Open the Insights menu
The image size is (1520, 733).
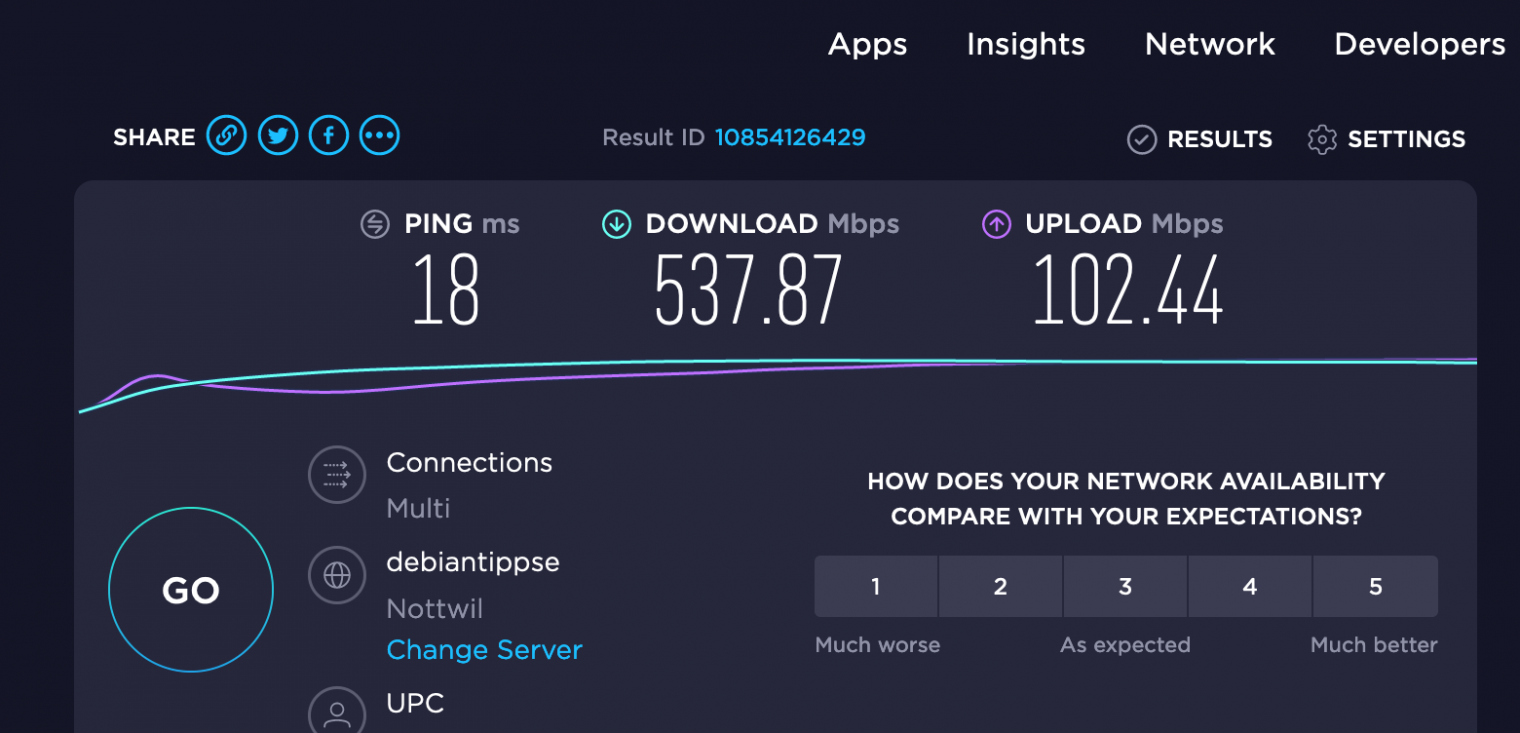[x=1026, y=44]
